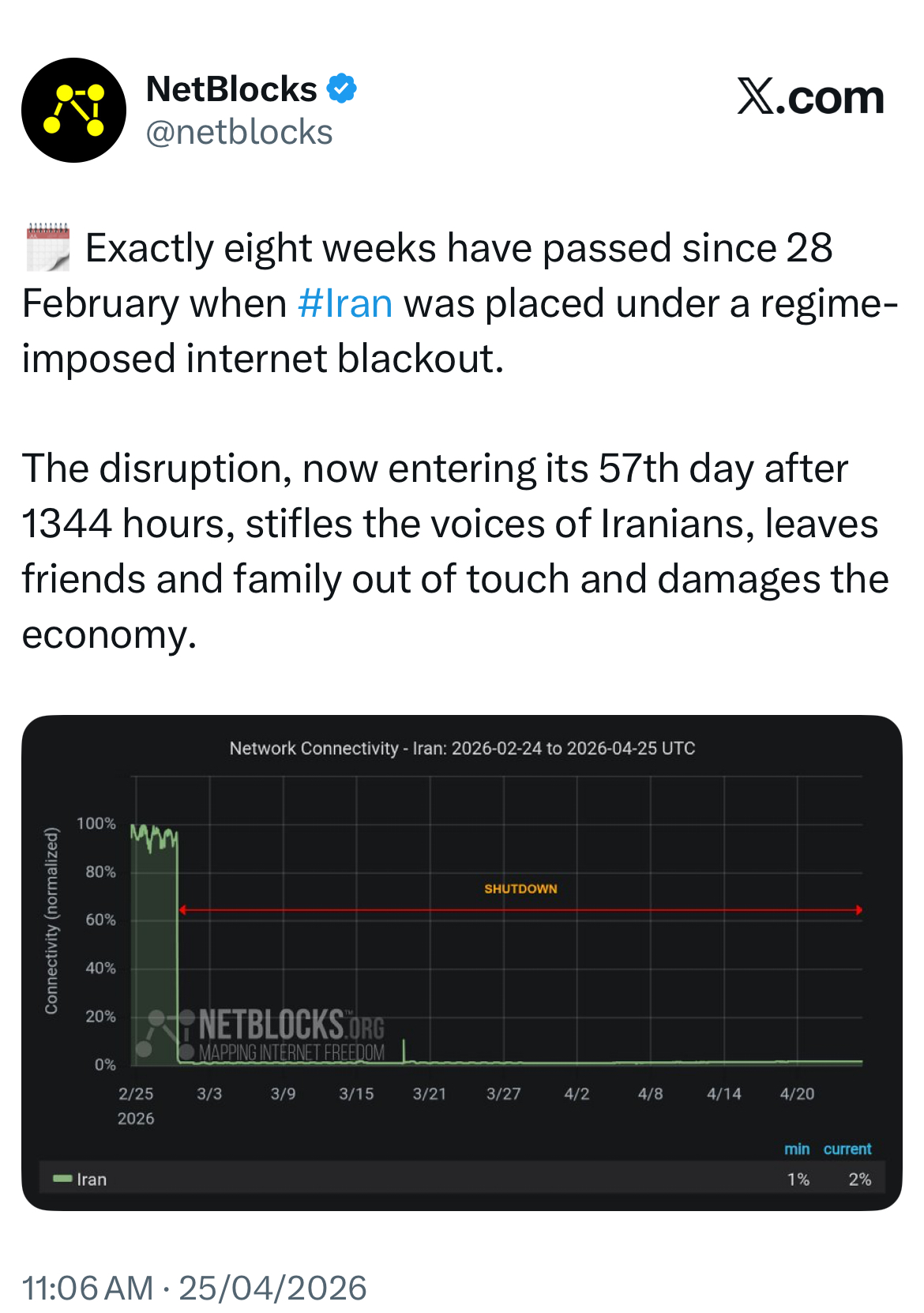Image resolution: width=924 pixels, height=1313 pixels.
Task: Click the orange SHUTDOWN label on chart
Action: (520, 889)
